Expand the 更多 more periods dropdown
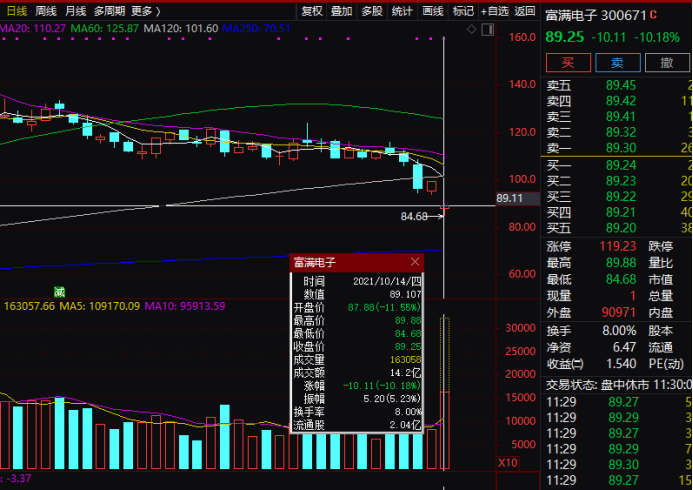The height and width of the screenshot is (490, 693). point(145,11)
